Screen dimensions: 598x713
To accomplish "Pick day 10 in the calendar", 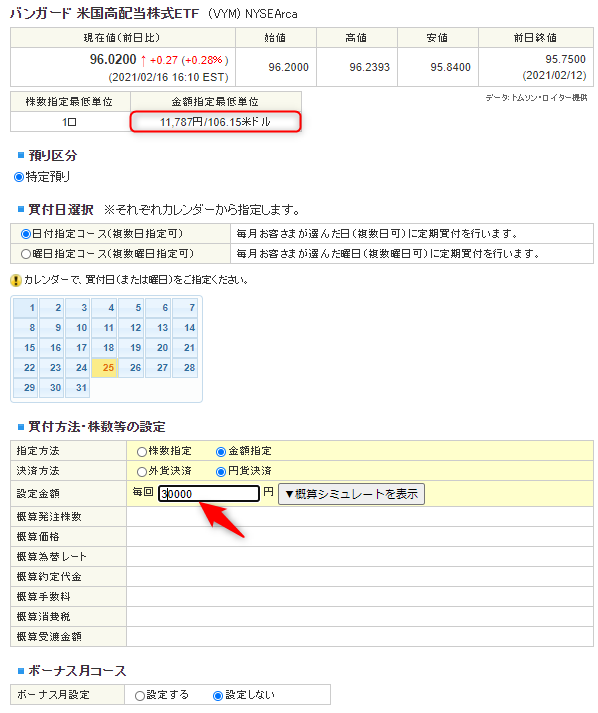I will pos(78,328).
